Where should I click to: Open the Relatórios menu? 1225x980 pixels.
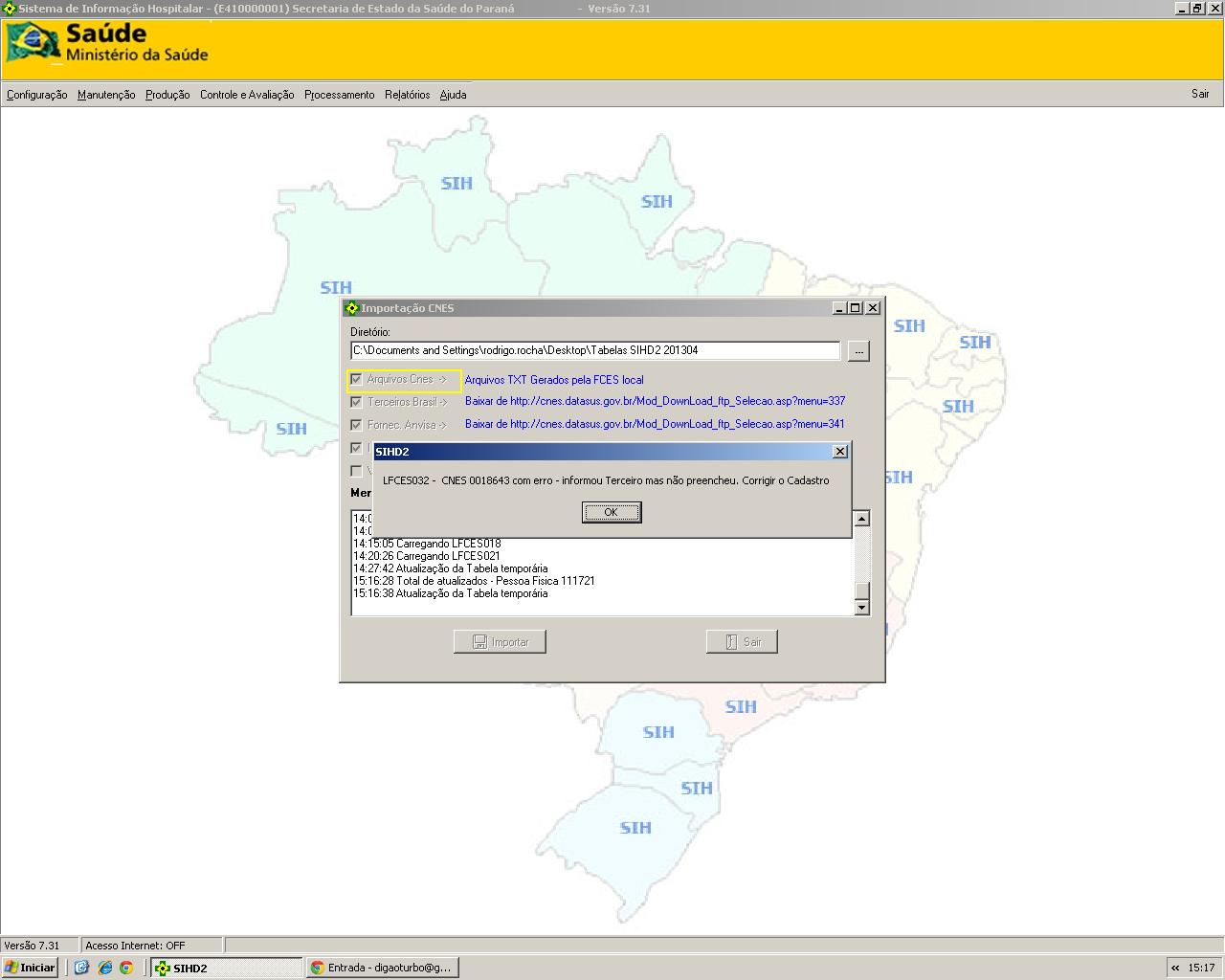click(407, 95)
